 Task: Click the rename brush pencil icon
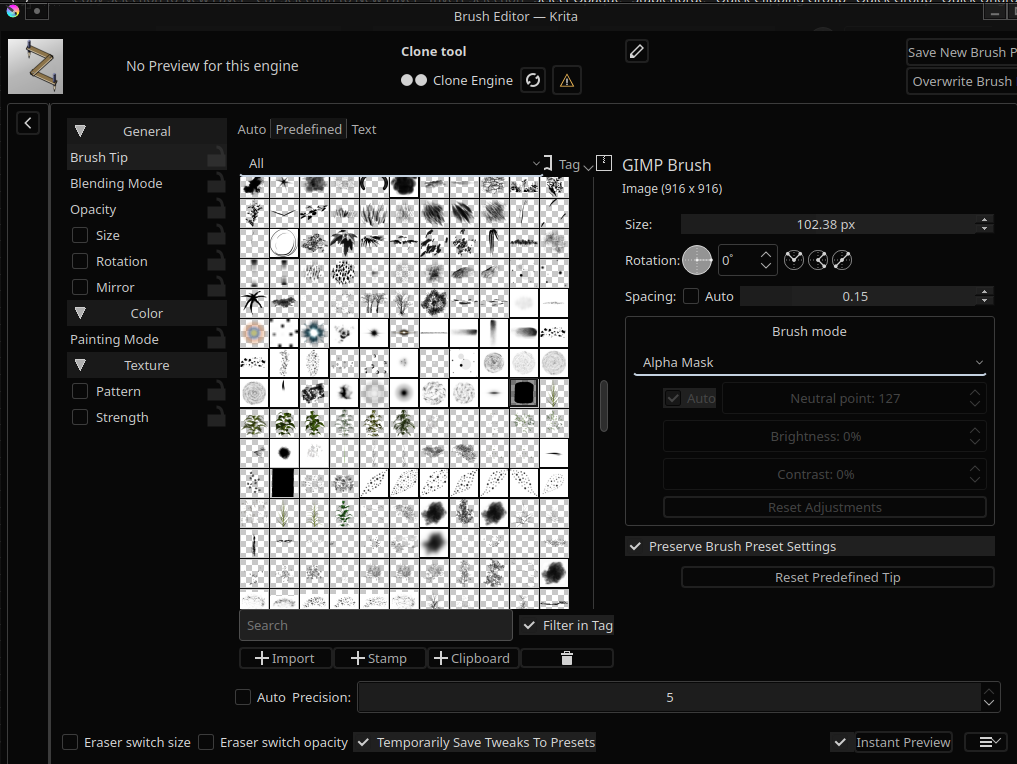pyautogui.click(x=637, y=51)
